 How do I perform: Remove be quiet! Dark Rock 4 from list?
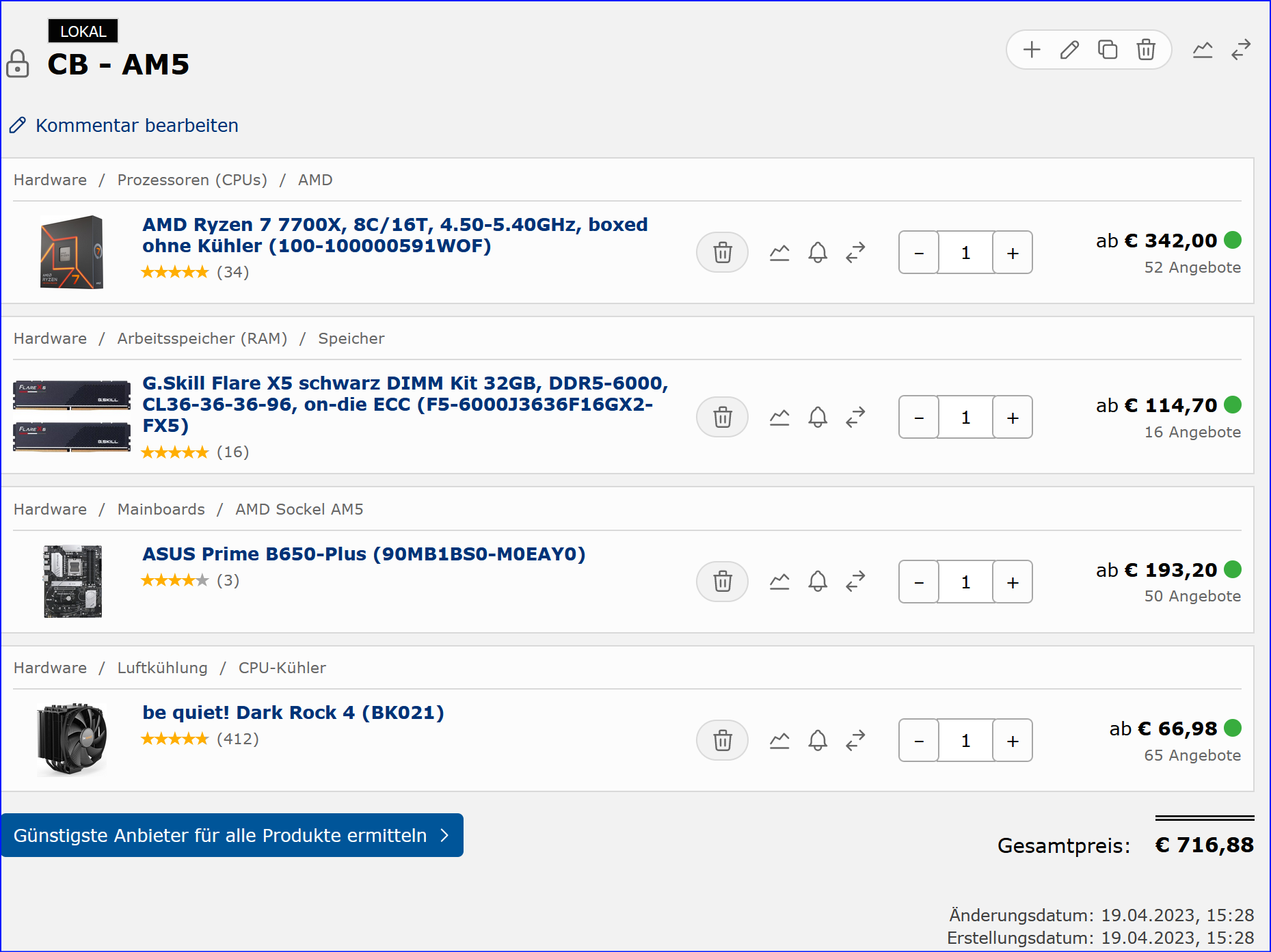click(723, 740)
